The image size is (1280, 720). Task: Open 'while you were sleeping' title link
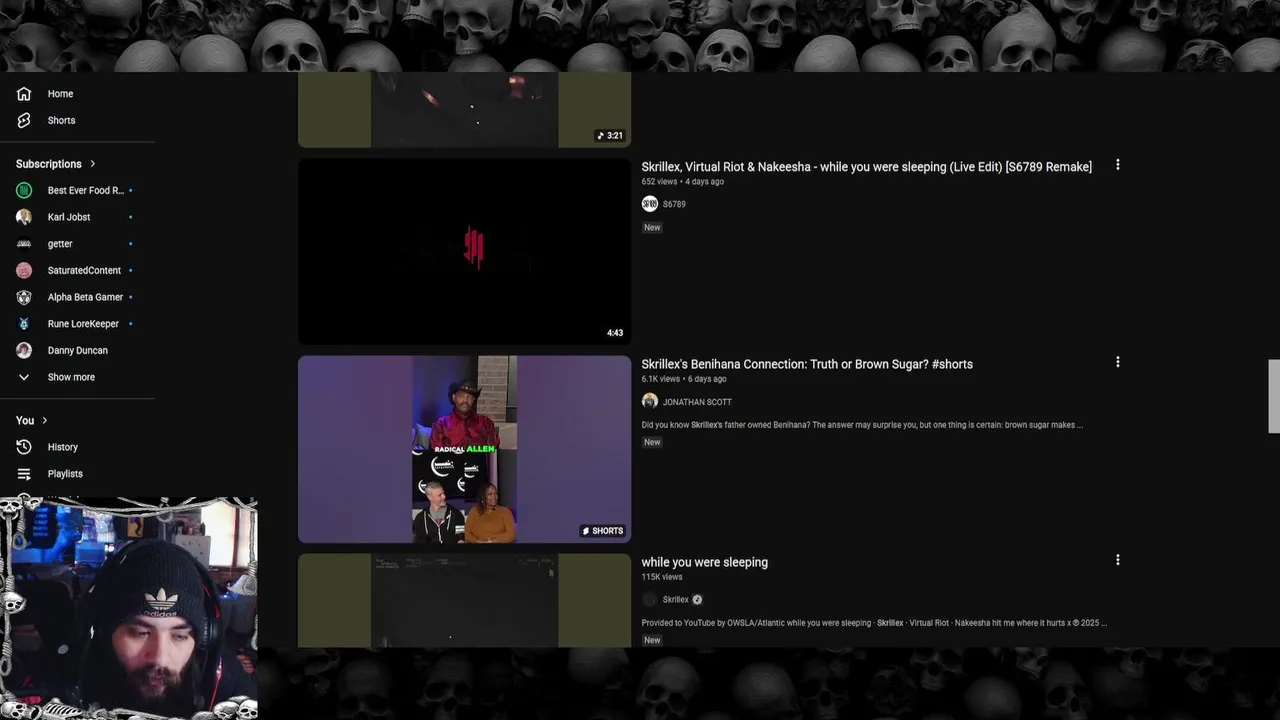(705, 562)
